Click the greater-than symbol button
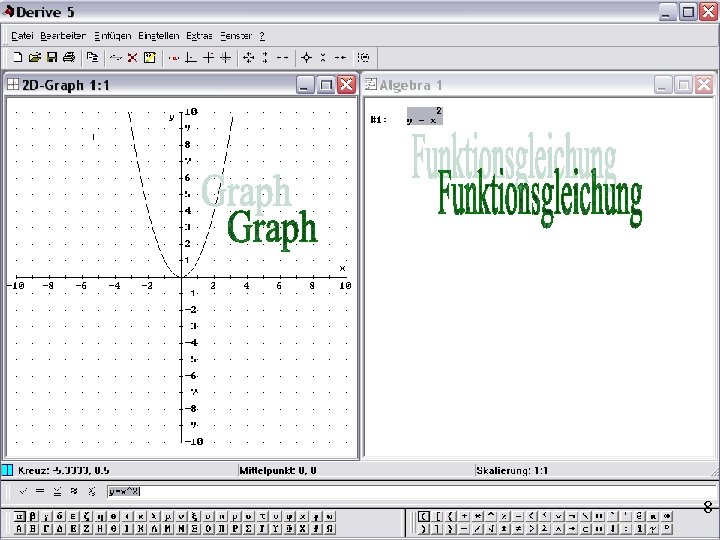This screenshot has height=540, width=720. point(531,529)
